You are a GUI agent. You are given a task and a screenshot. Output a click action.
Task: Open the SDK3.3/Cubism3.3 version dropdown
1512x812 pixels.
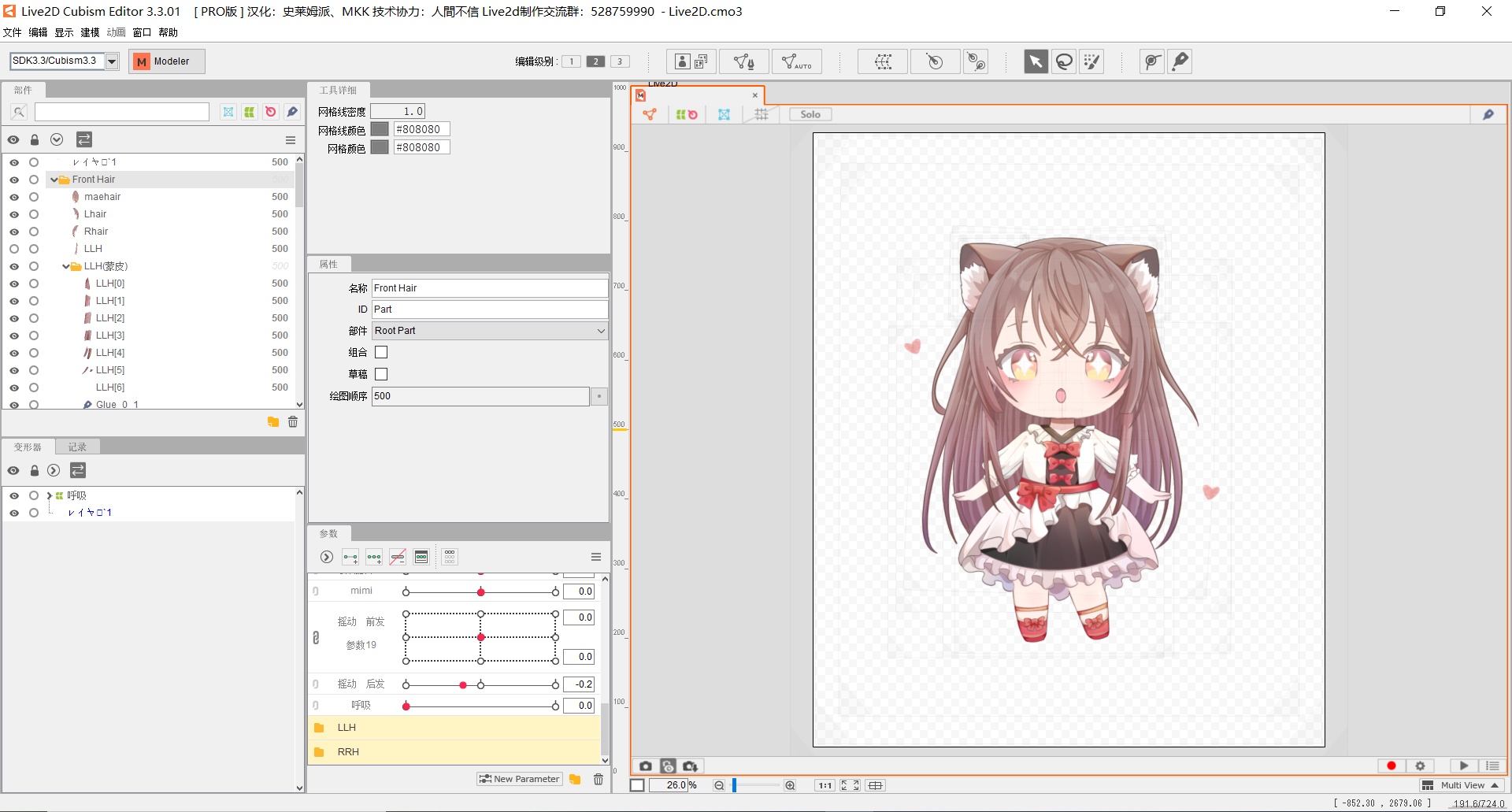coord(112,61)
